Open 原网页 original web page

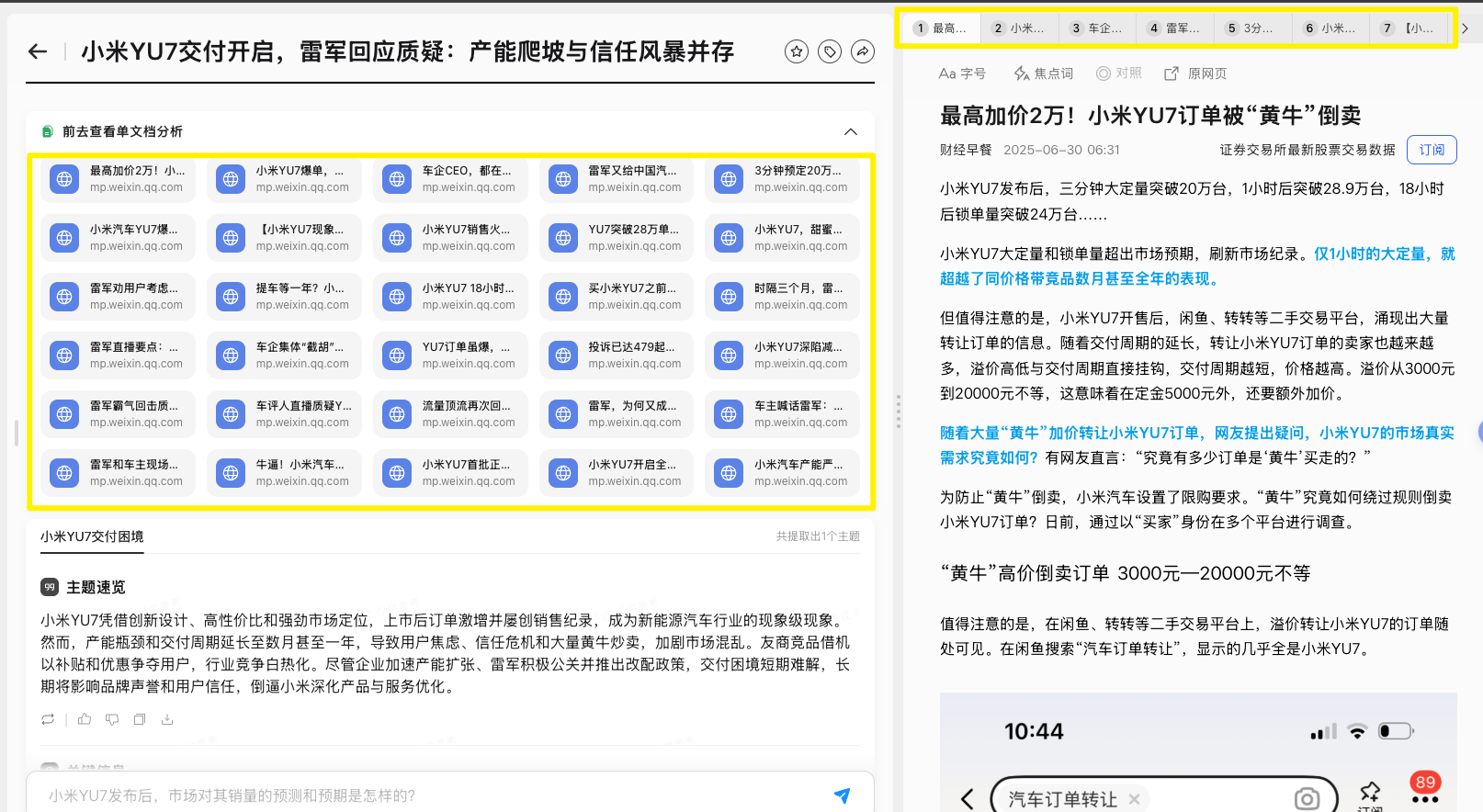(1195, 73)
